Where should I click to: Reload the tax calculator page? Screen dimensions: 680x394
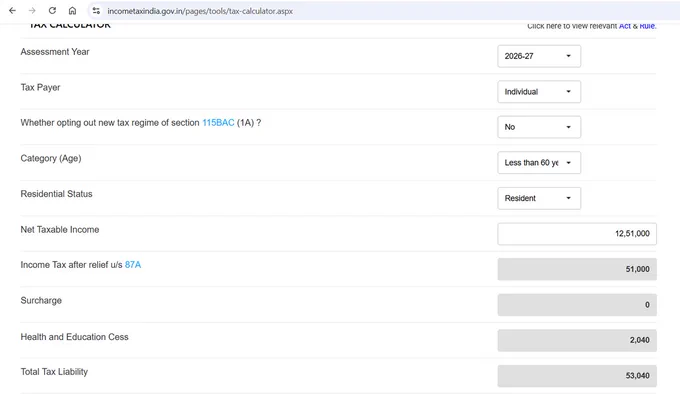[x=52, y=11]
